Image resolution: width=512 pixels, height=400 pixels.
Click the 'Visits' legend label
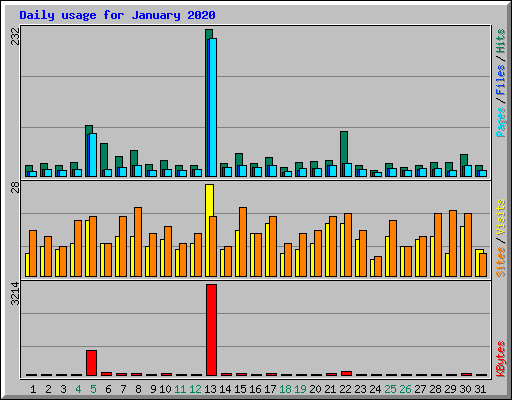500,217
